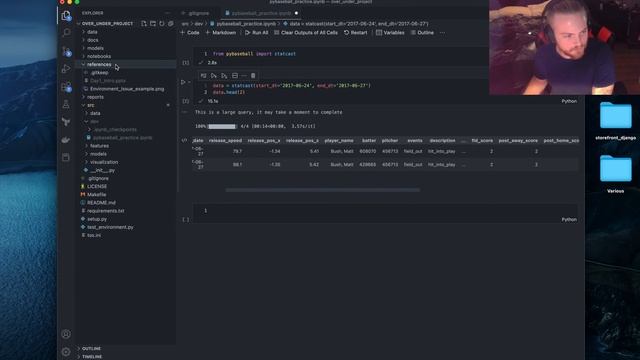The height and width of the screenshot is (360, 640).
Task: Open the Extensions view icon
Action: click(66, 87)
